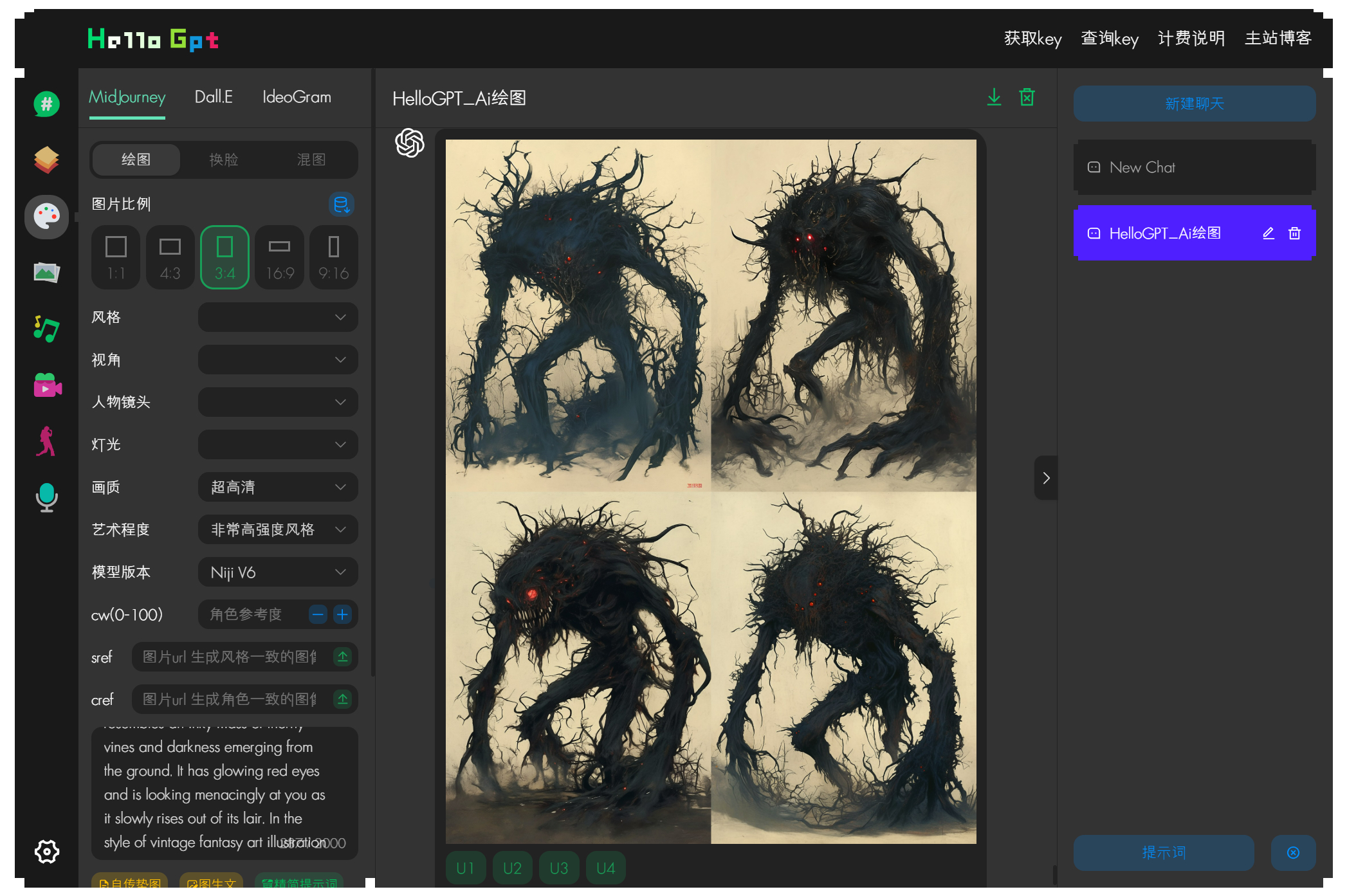Click the 提示词 button
The width and height of the screenshot is (1347, 896).
(x=1164, y=852)
